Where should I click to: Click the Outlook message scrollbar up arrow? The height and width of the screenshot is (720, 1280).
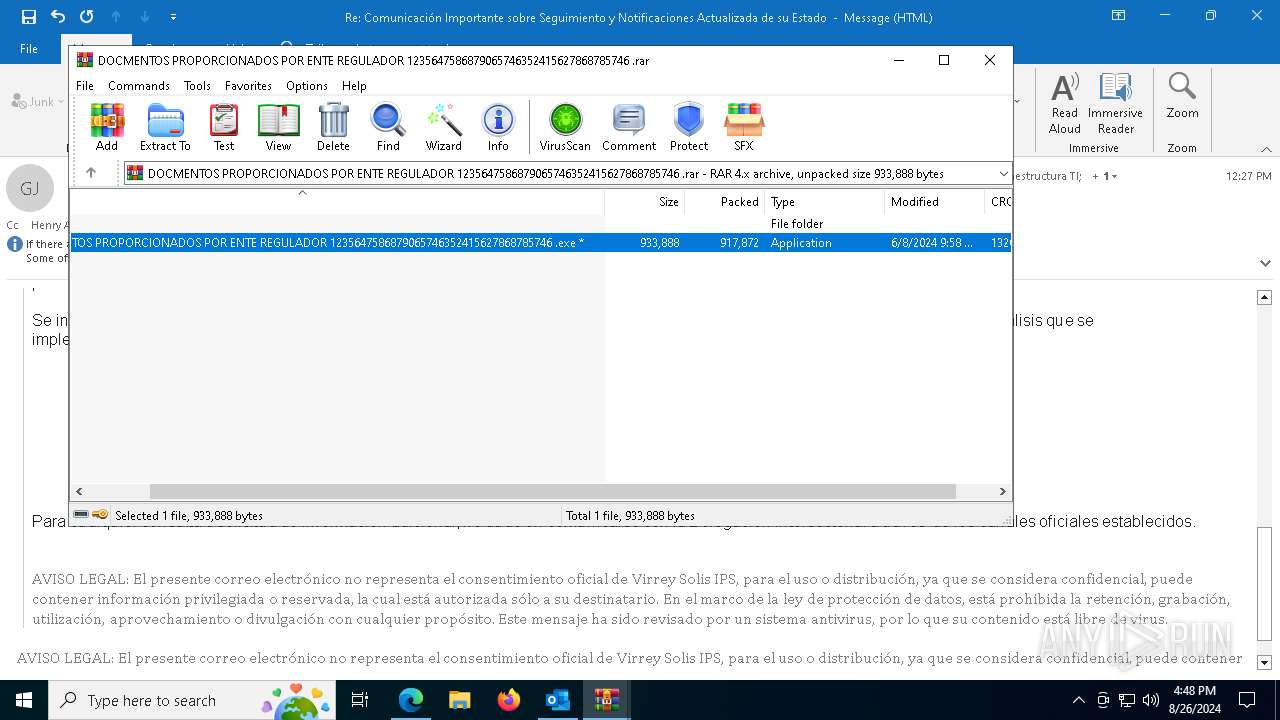click(1264, 297)
